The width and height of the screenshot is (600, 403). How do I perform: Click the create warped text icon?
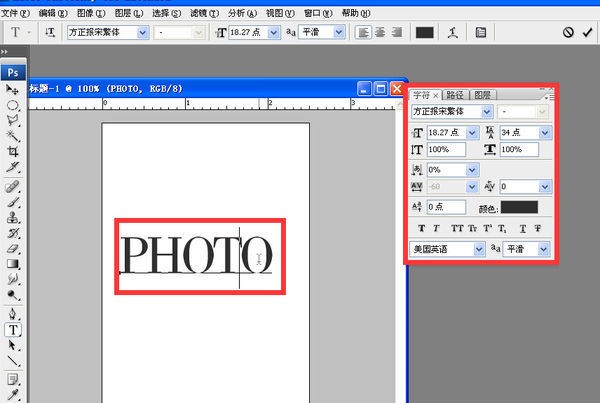tap(454, 32)
